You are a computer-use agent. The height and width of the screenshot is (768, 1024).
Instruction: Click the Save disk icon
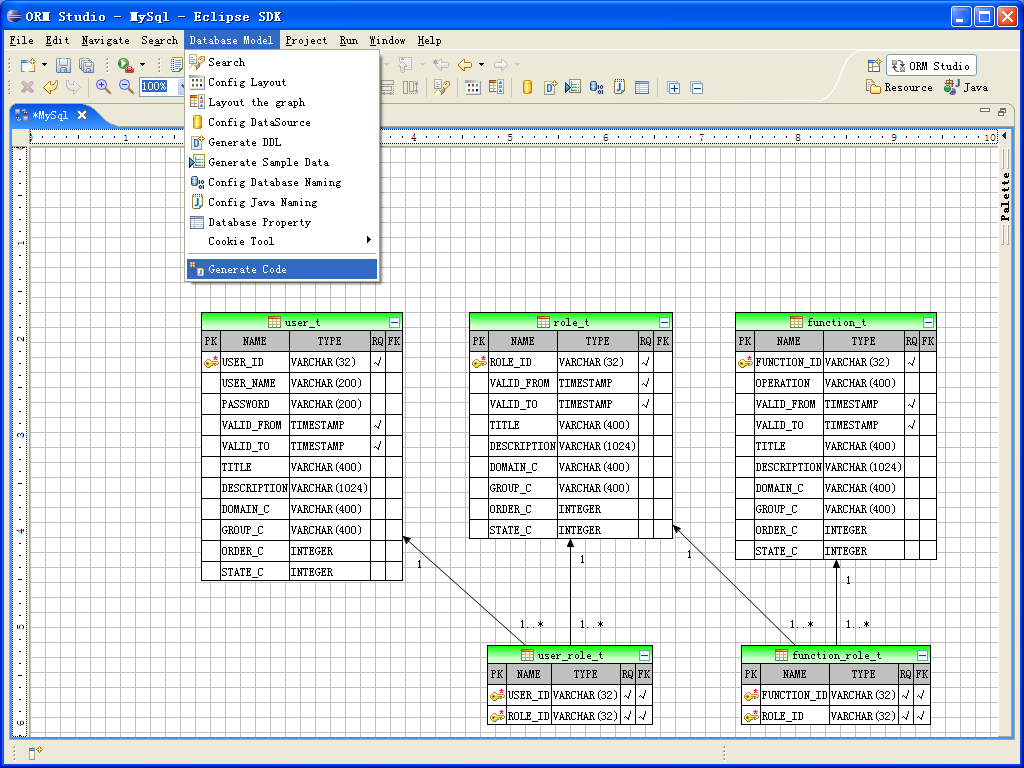[x=63, y=65]
